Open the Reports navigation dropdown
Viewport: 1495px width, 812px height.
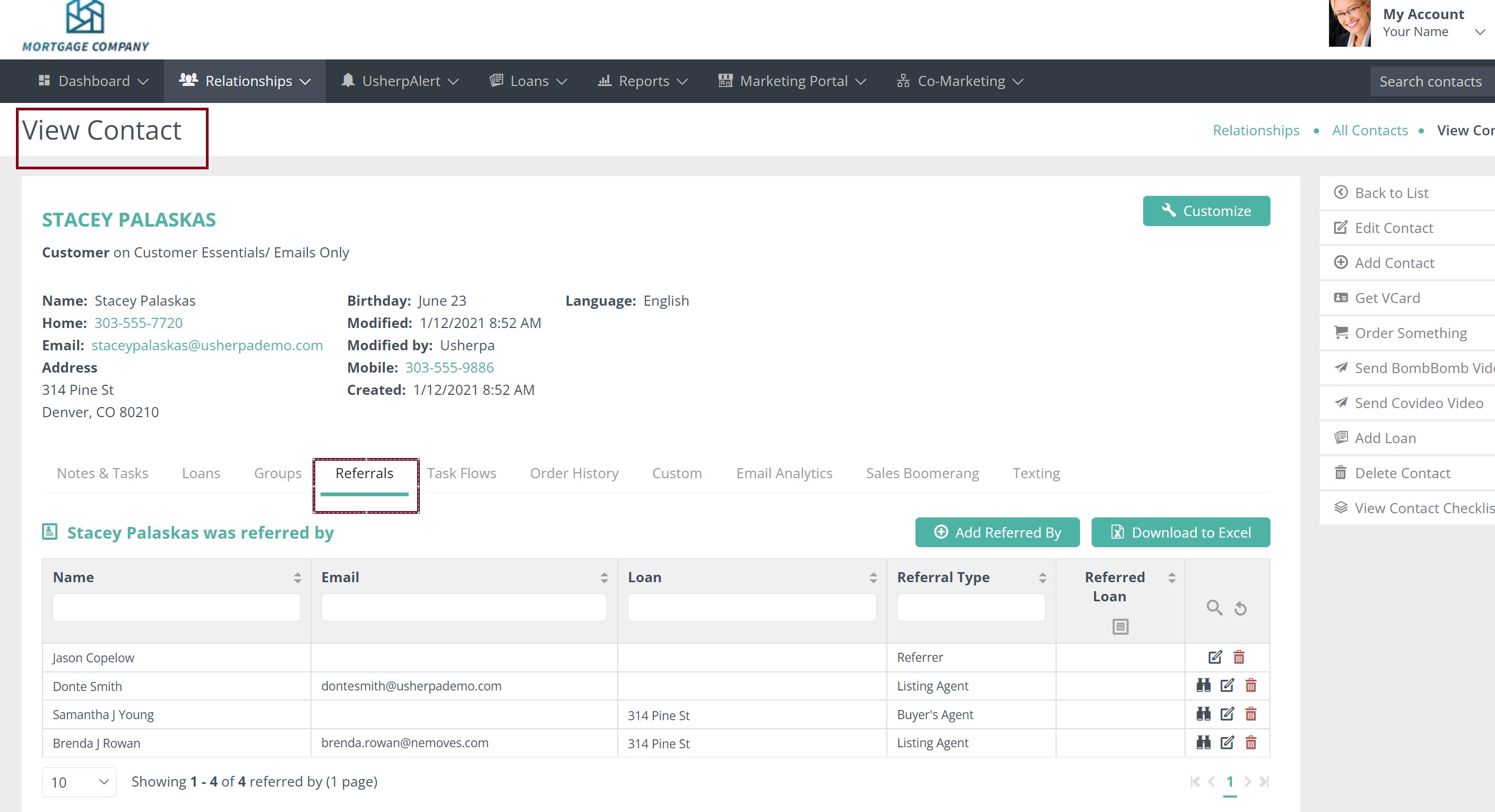[643, 81]
